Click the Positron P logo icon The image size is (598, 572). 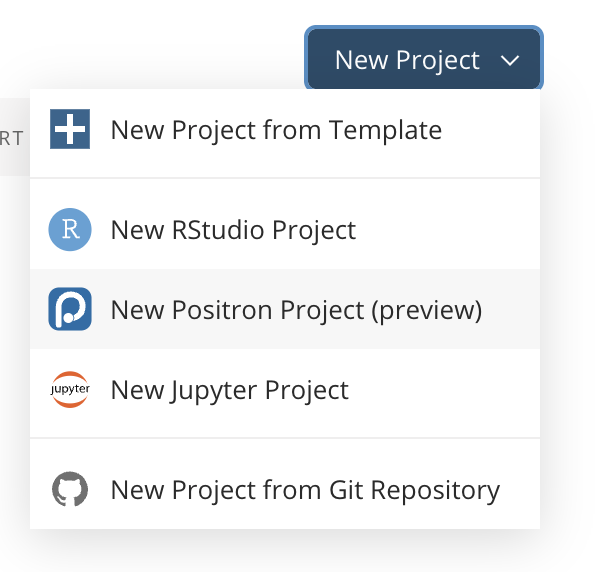pos(70,309)
